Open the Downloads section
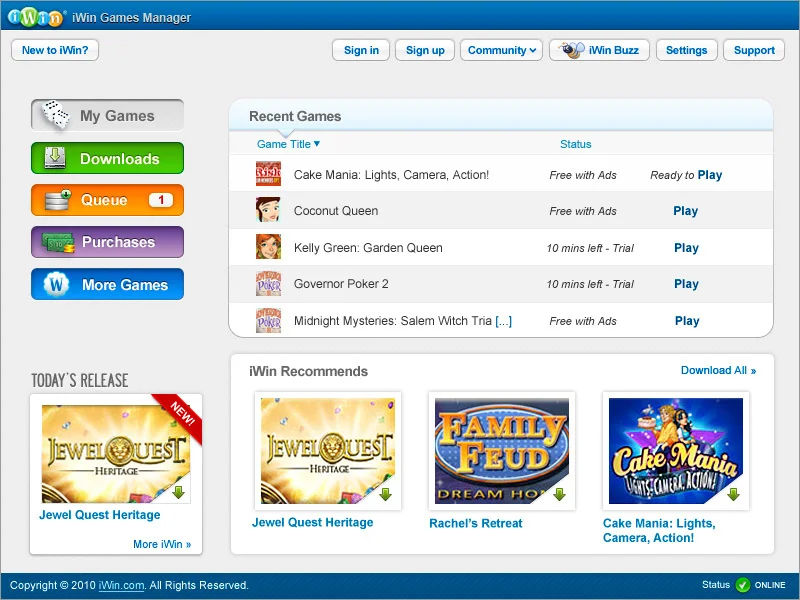Image resolution: width=800 pixels, height=600 pixels. pos(107,158)
